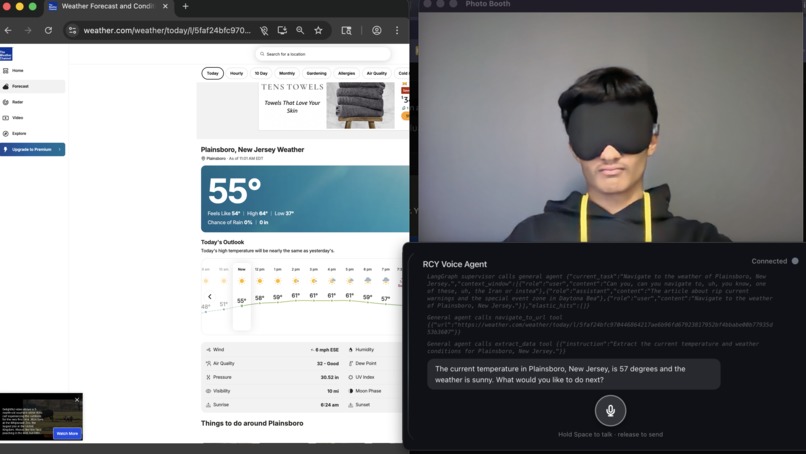Select the 10 Day tab
This screenshot has height=454, width=806.
click(x=261, y=74)
